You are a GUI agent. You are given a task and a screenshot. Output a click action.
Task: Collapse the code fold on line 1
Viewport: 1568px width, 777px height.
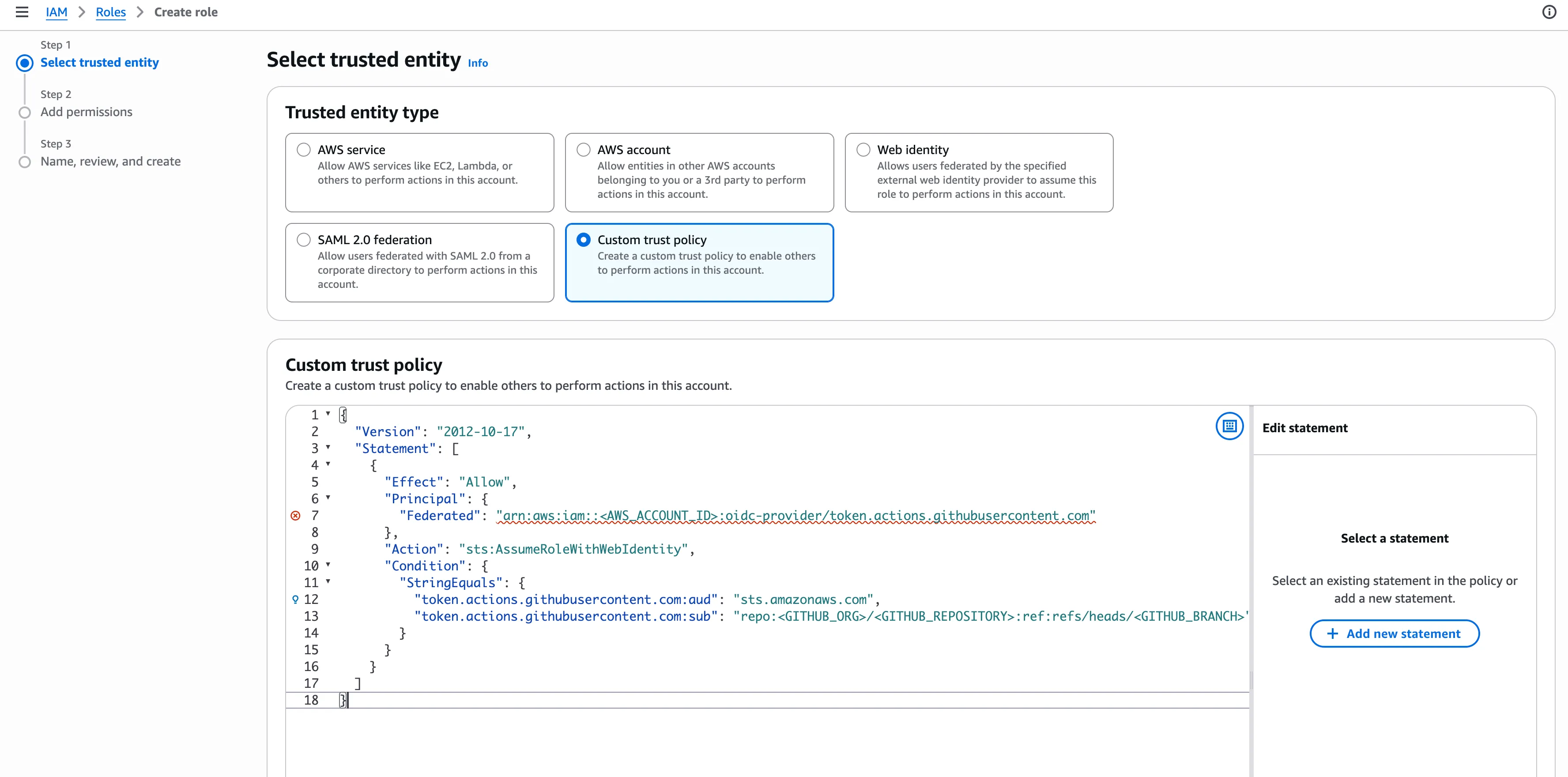pos(328,414)
